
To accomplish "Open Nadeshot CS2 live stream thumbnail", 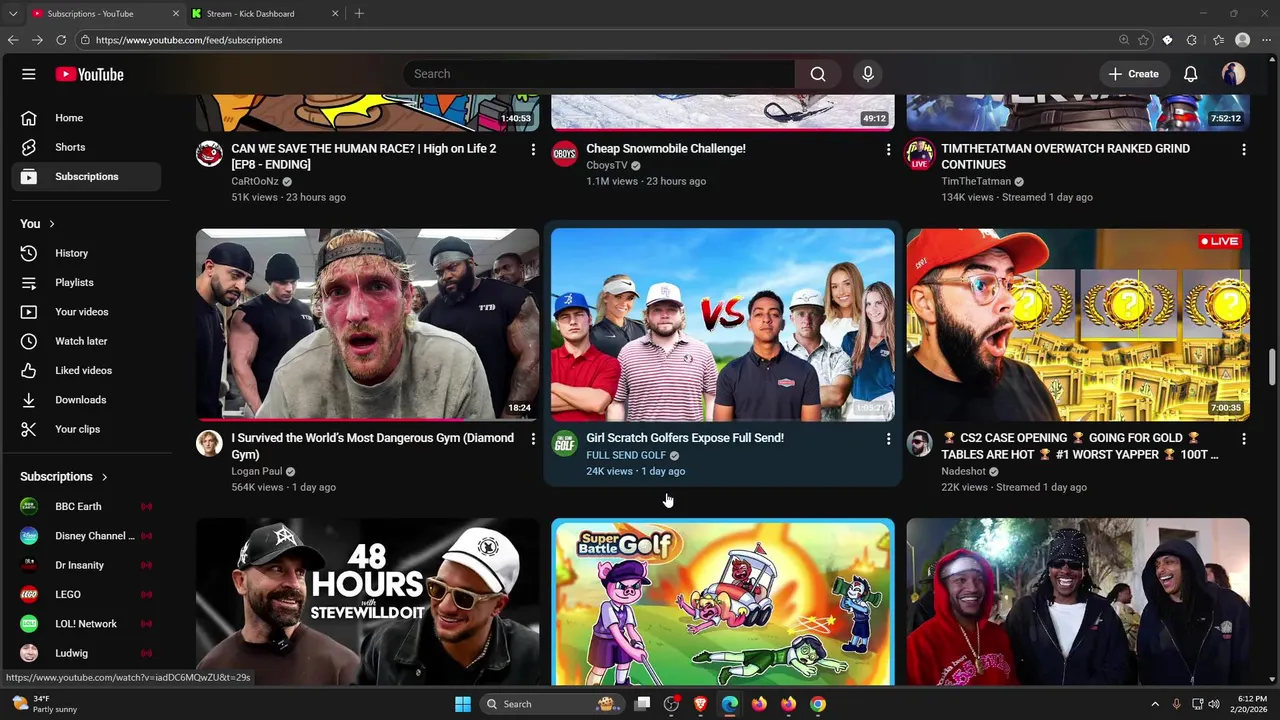I will pos(1078,325).
